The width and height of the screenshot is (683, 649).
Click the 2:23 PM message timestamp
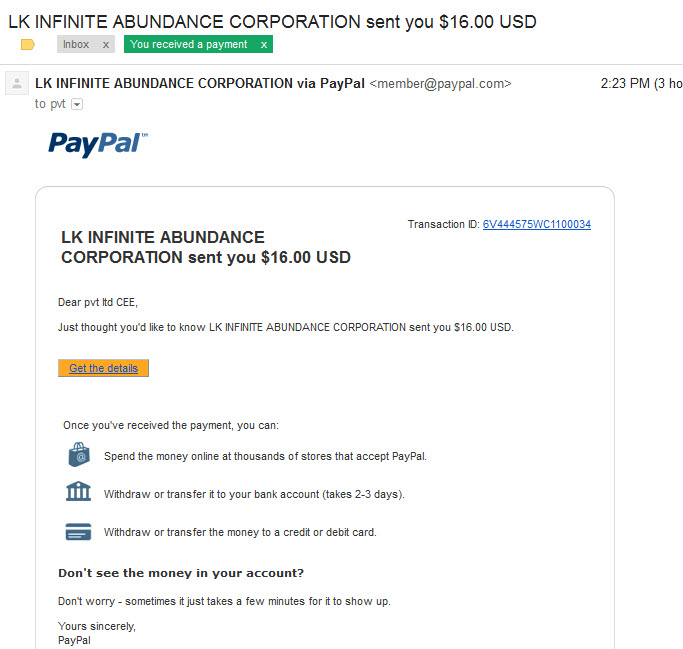[625, 83]
